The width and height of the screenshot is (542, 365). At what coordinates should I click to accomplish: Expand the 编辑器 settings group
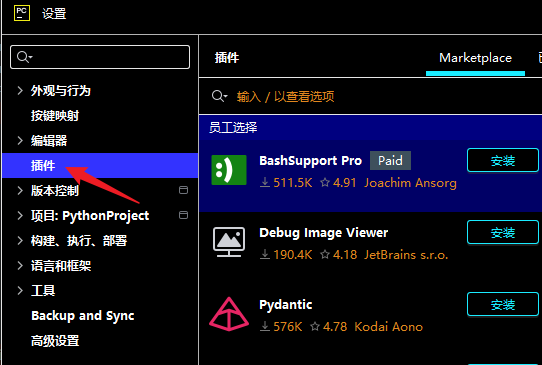(x=20, y=140)
